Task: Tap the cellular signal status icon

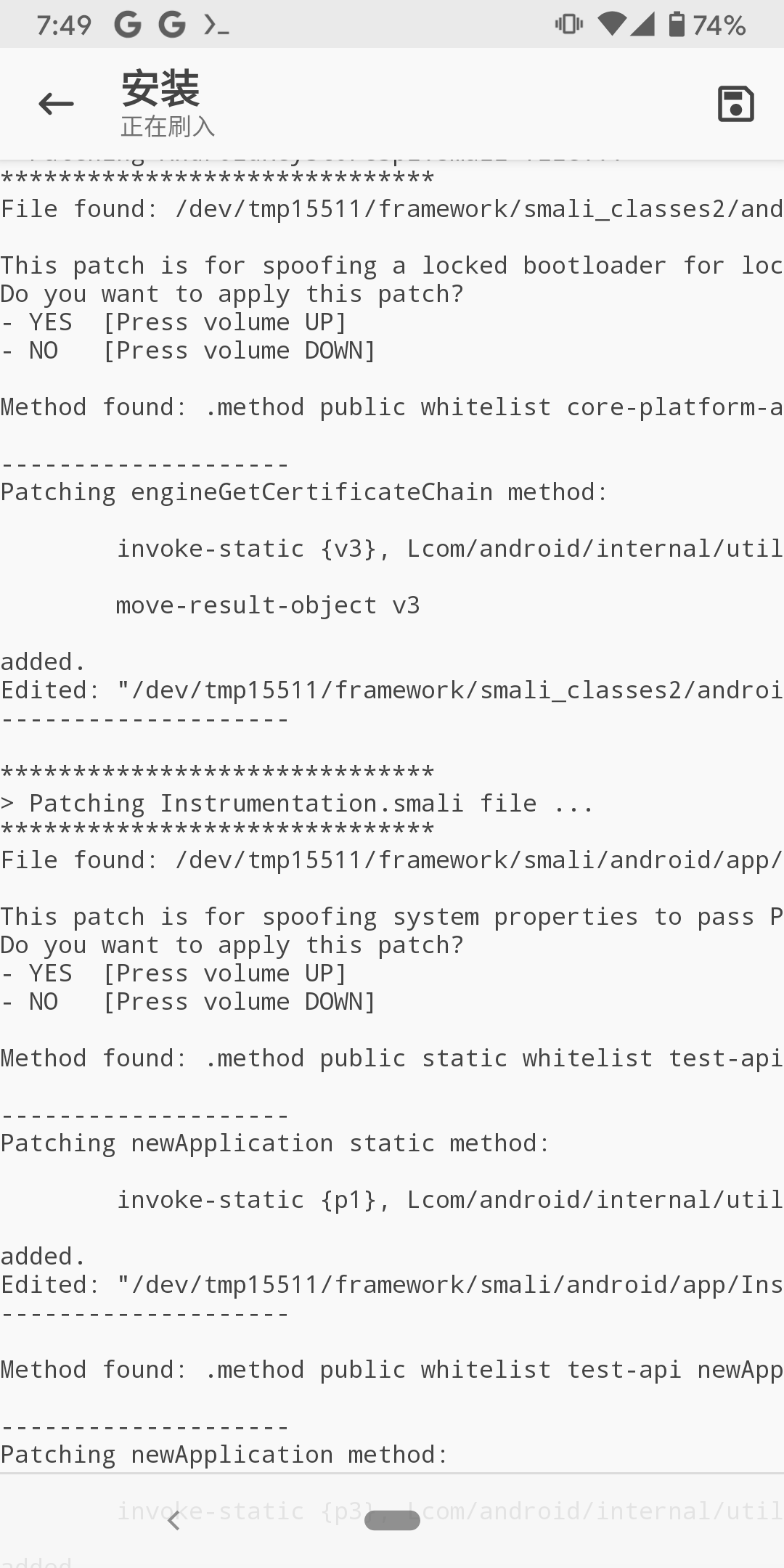Action: [642, 25]
